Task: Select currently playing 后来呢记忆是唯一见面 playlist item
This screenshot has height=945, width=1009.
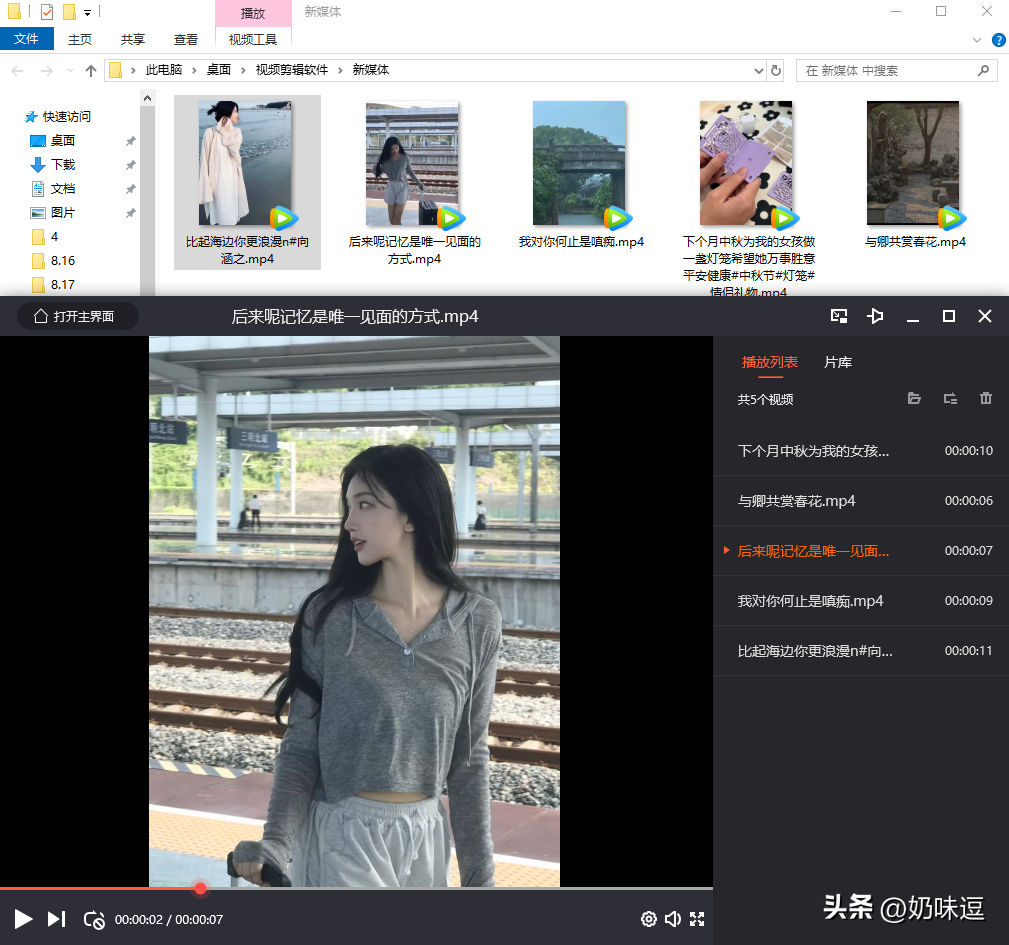Action: [861, 551]
